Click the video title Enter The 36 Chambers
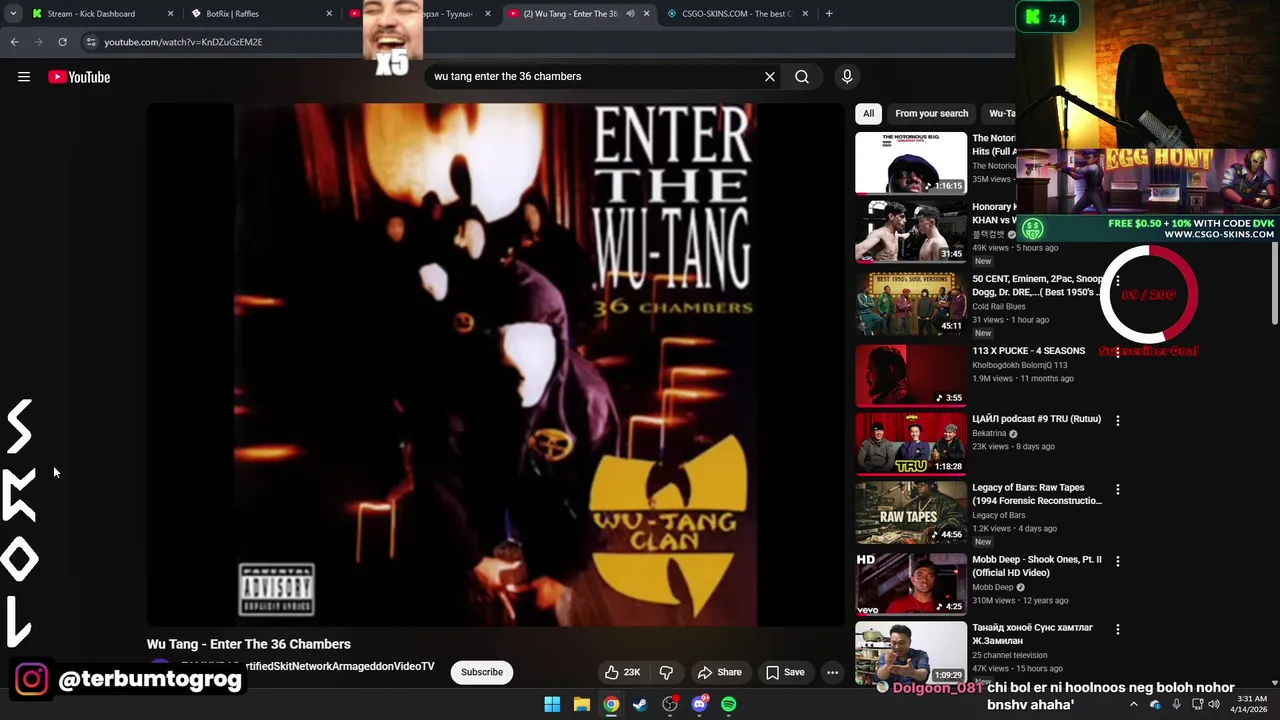The image size is (1280, 720). [x=248, y=644]
